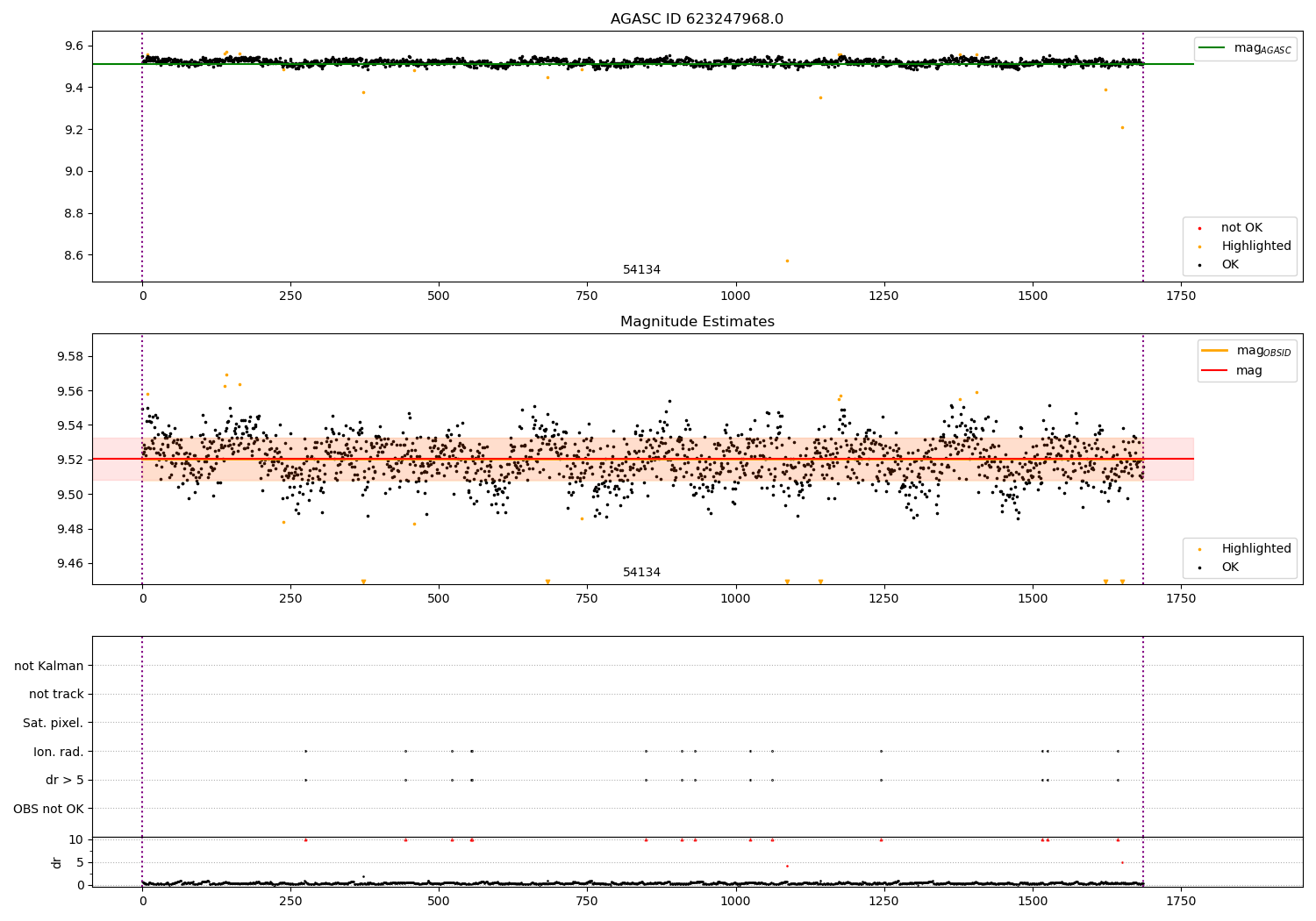Click the 'AGASC ID 623247968.0' plot title
Viewport: 1316px width, 921px height.
click(697, 19)
